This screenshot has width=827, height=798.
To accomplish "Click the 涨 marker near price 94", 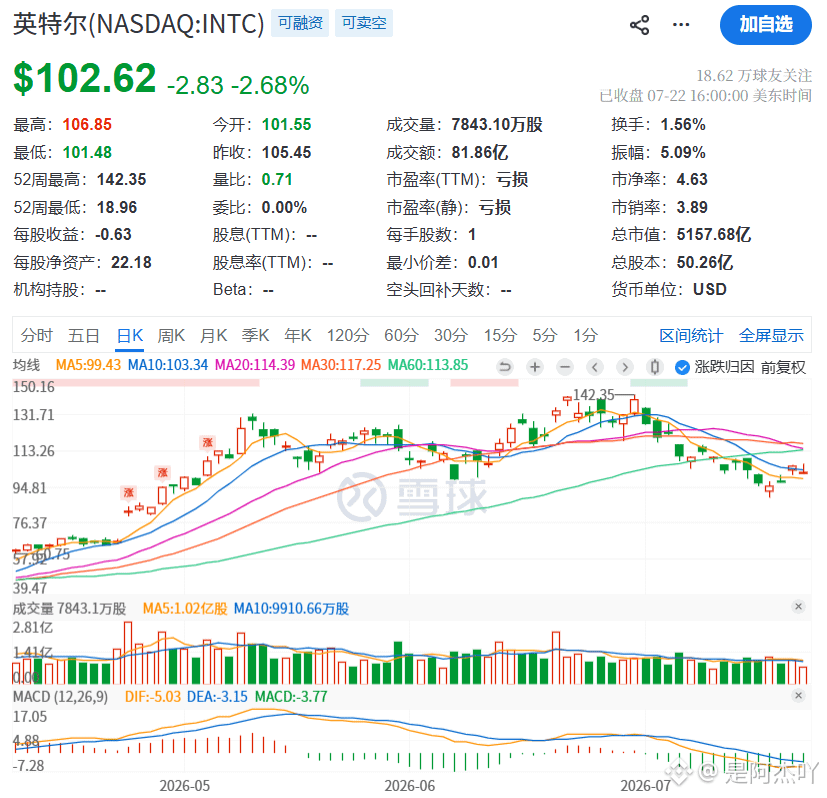I will tap(128, 493).
